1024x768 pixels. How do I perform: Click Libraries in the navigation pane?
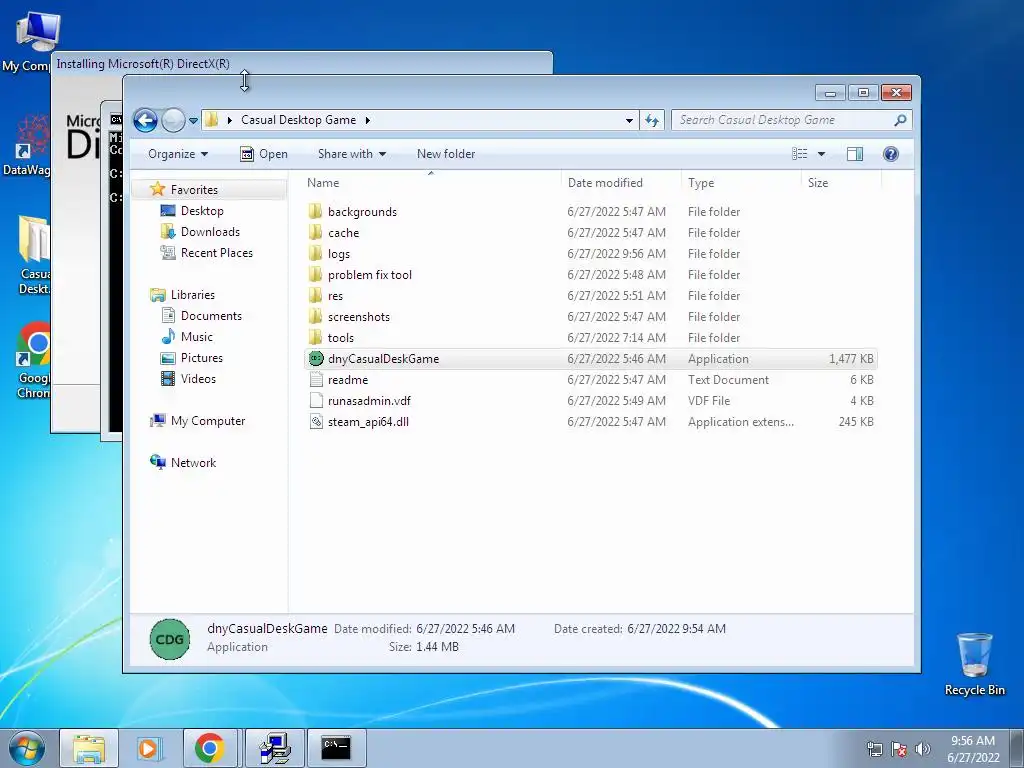click(x=193, y=295)
